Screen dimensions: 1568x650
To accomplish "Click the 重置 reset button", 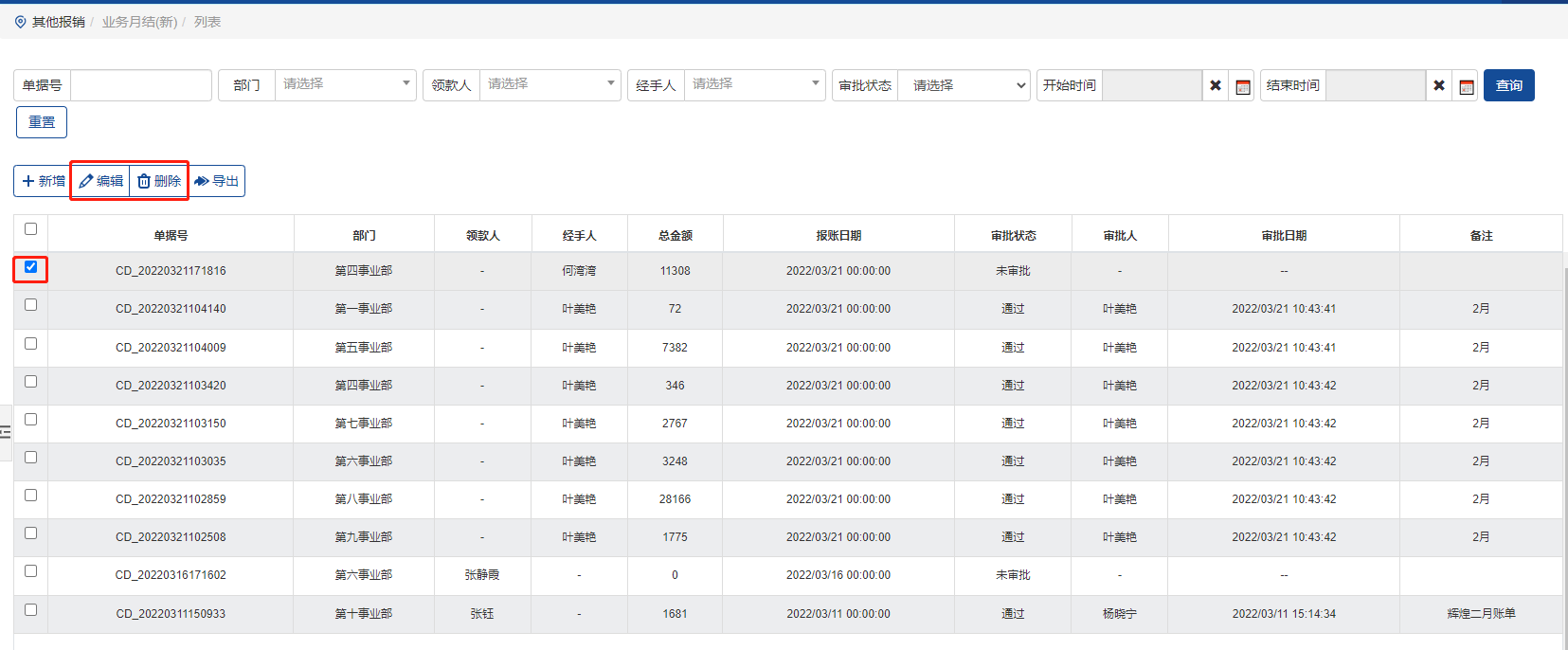I will [42, 122].
